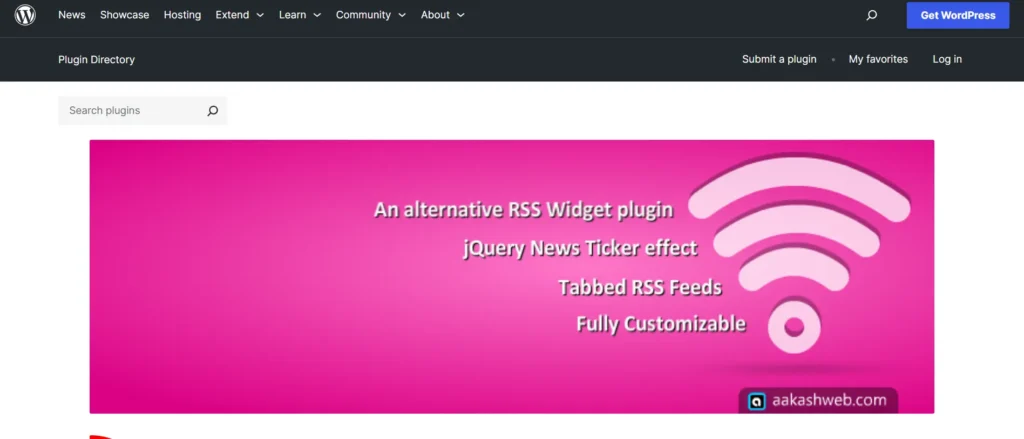This screenshot has height=439, width=1024.
Task: Expand the Extend menu chevron
Action: click(260, 15)
